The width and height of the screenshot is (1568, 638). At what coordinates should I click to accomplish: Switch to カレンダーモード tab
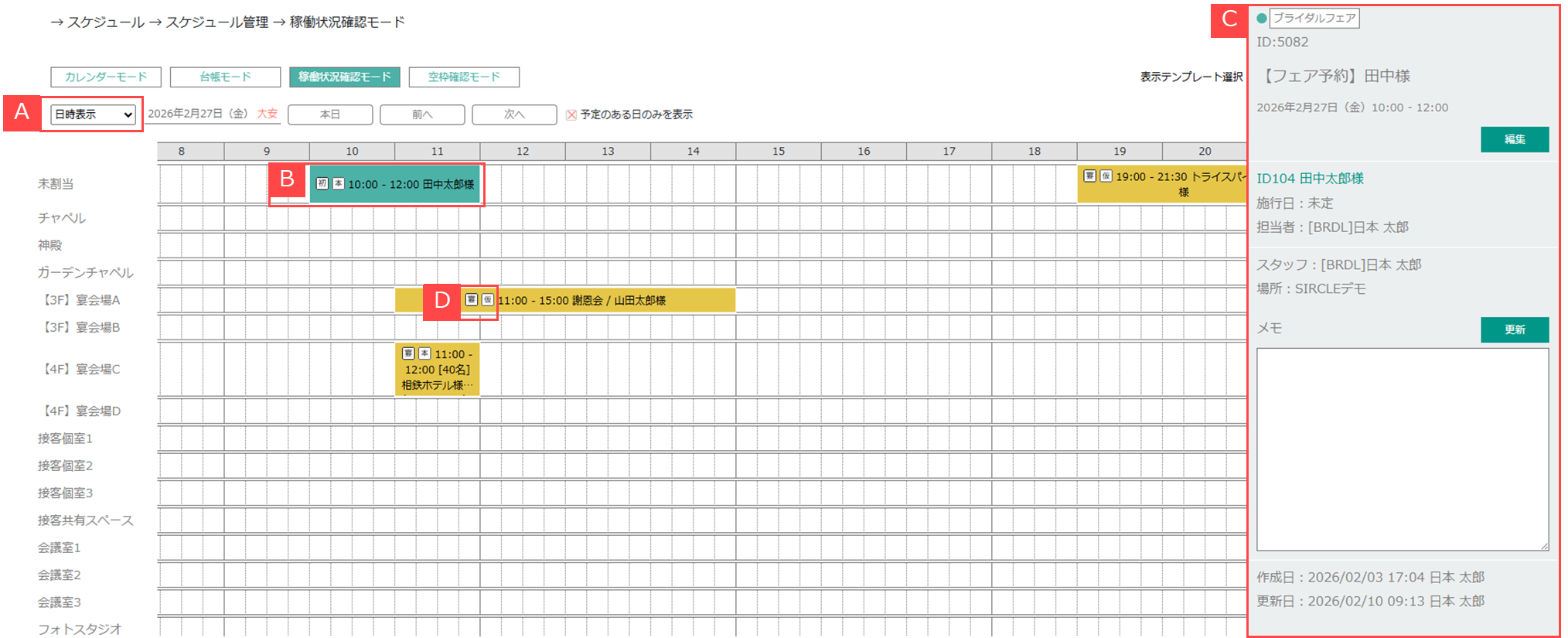pyautogui.click(x=106, y=77)
